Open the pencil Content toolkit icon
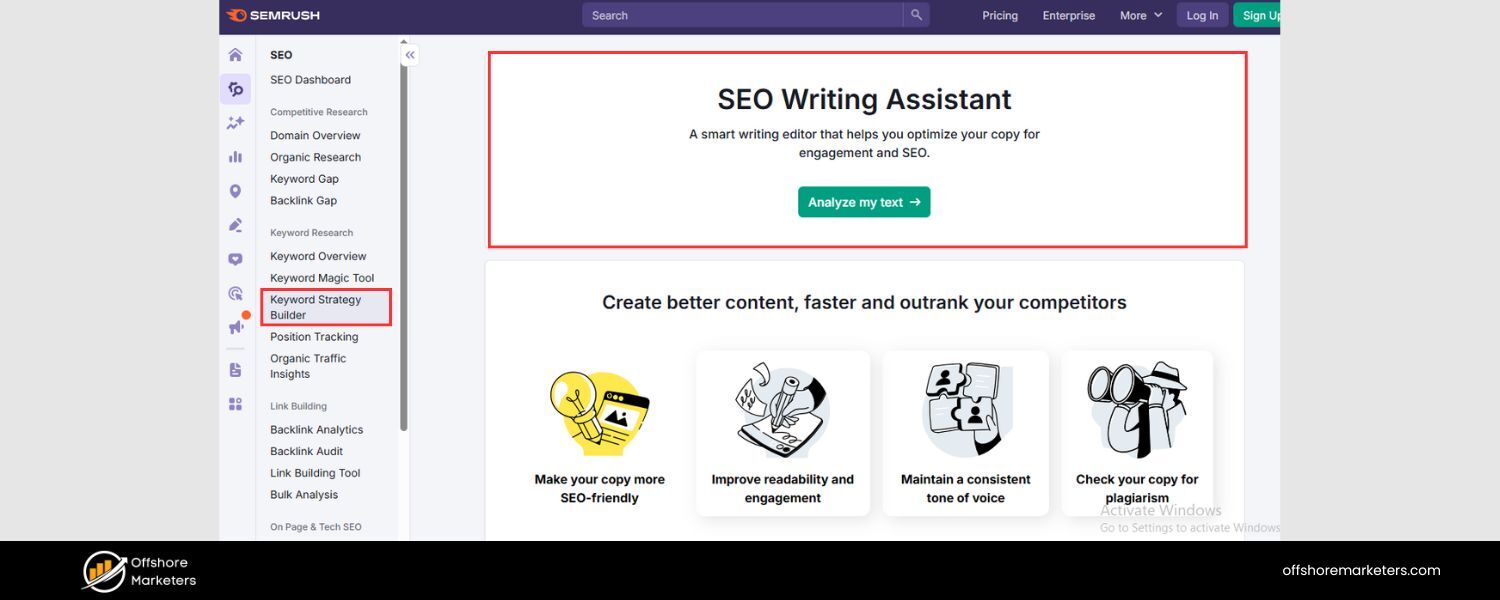 click(x=235, y=224)
